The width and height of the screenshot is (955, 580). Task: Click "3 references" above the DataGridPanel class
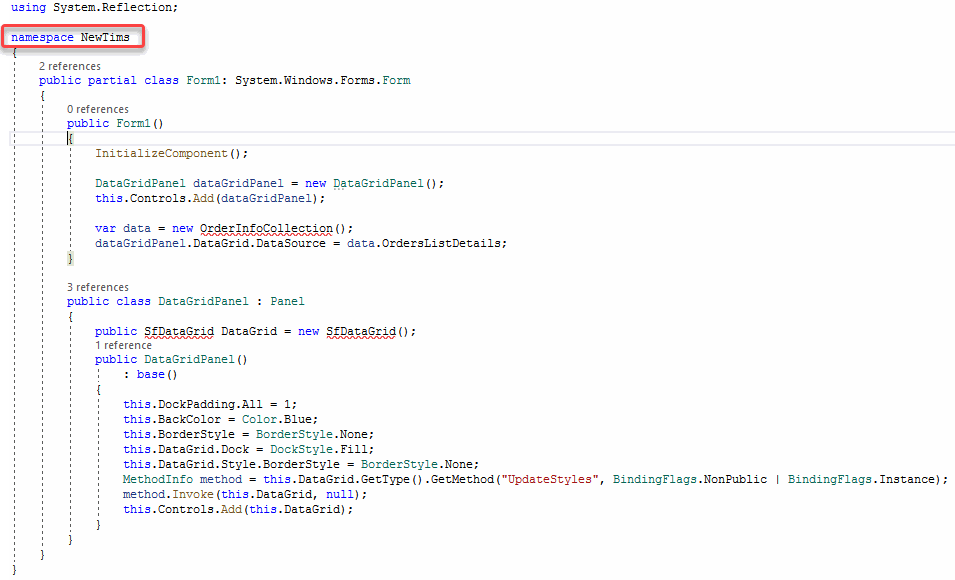98,287
